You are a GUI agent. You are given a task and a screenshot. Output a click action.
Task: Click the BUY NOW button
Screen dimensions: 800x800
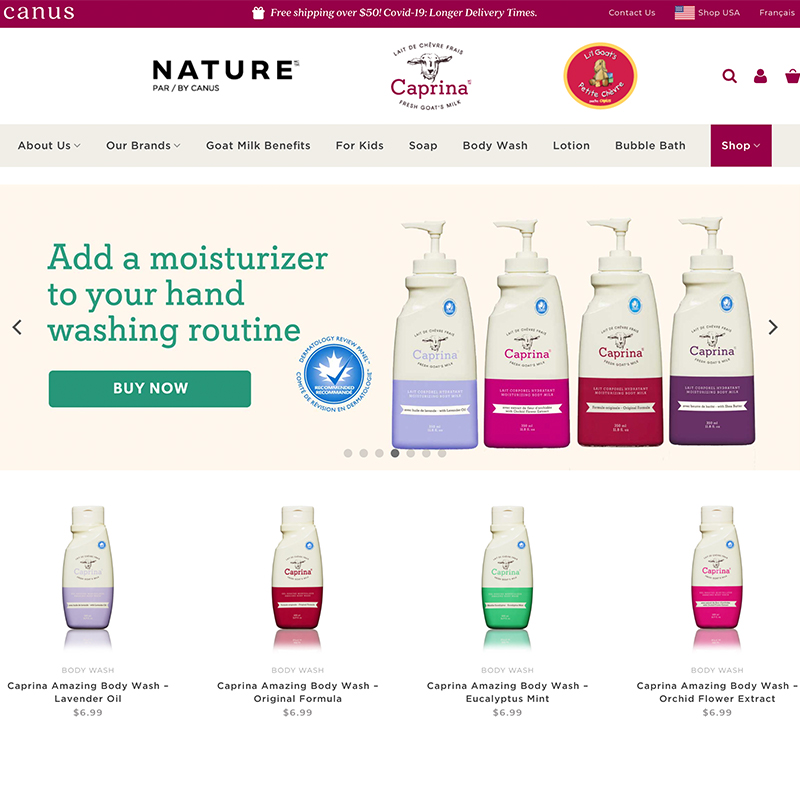(x=150, y=388)
